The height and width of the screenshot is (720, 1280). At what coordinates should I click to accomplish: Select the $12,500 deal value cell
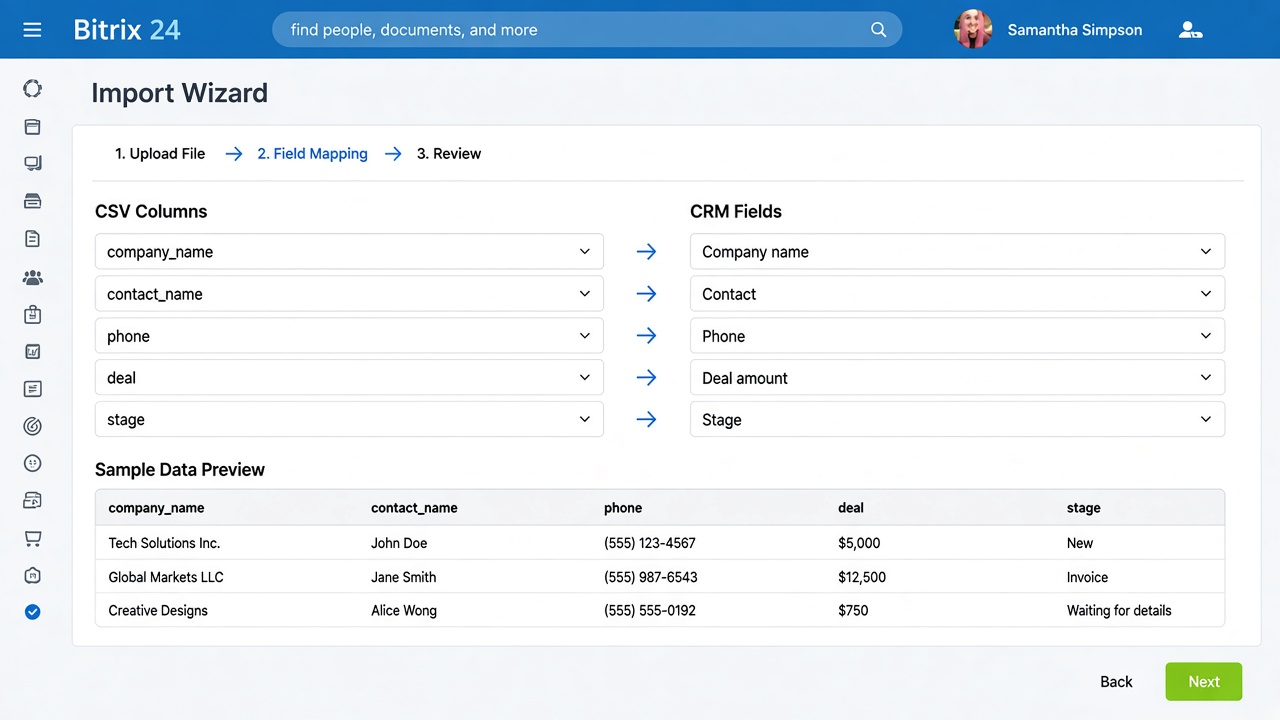[862, 577]
